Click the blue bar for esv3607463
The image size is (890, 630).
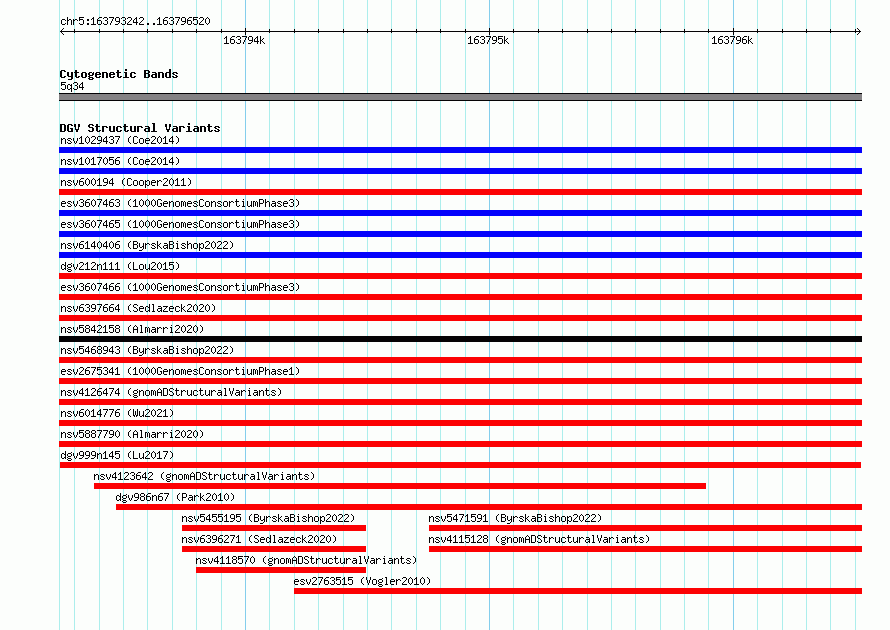[x=460, y=213]
